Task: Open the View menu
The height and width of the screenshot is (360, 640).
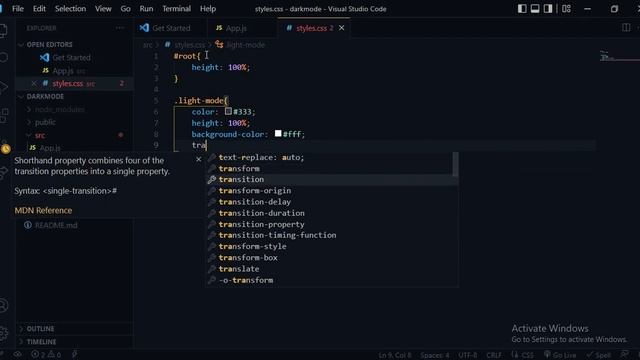Action: tap(103, 9)
